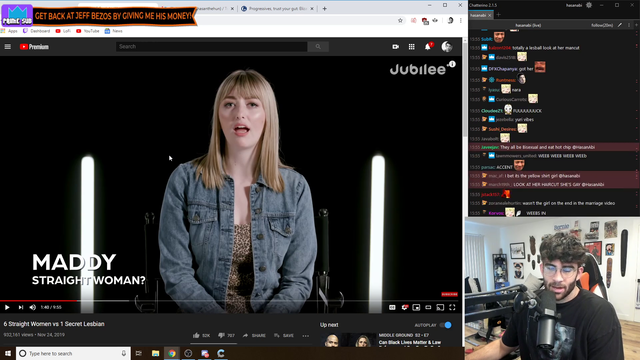
Task: Open the YouTube account avatar menu
Action: coord(447,47)
